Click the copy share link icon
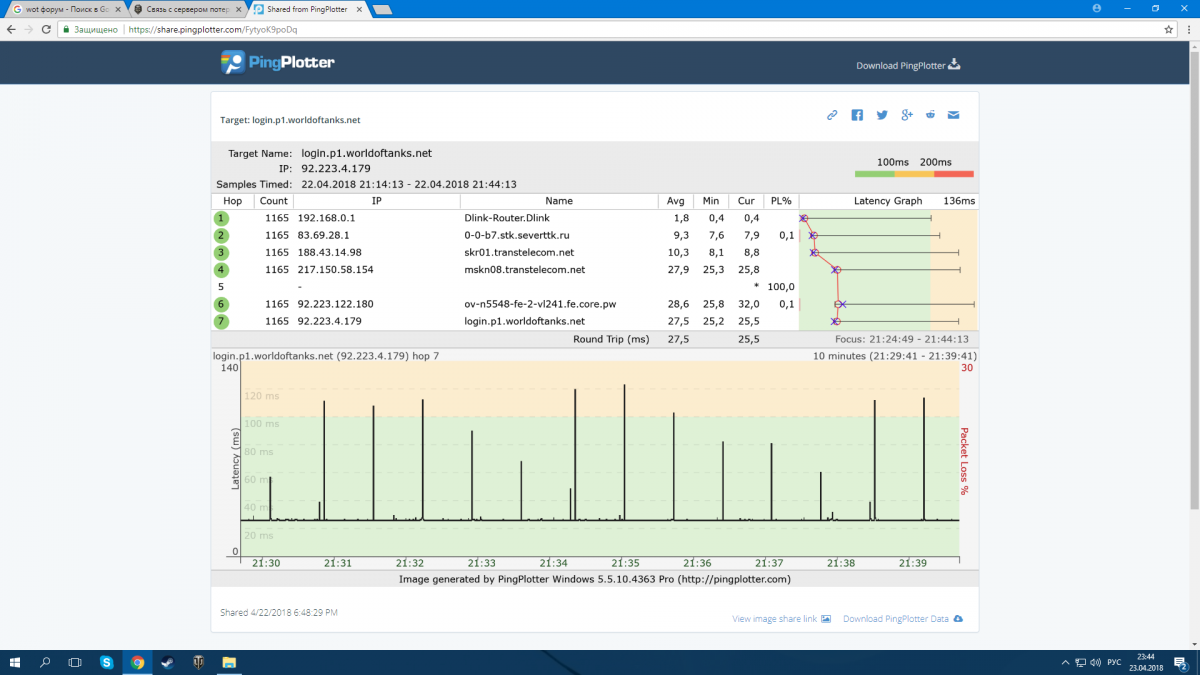The height and width of the screenshot is (675, 1200). coord(832,115)
